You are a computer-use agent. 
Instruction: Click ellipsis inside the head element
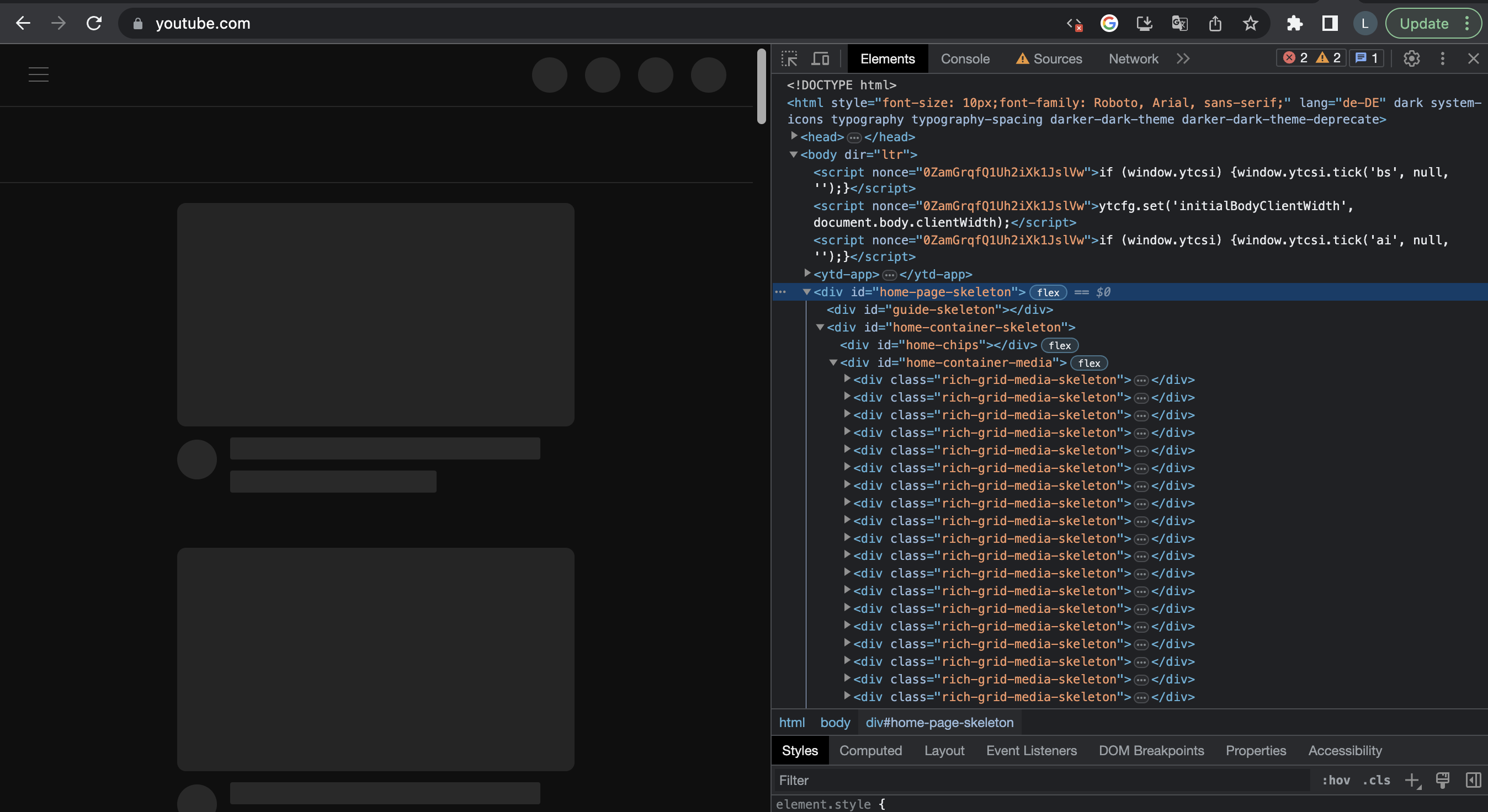point(854,137)
